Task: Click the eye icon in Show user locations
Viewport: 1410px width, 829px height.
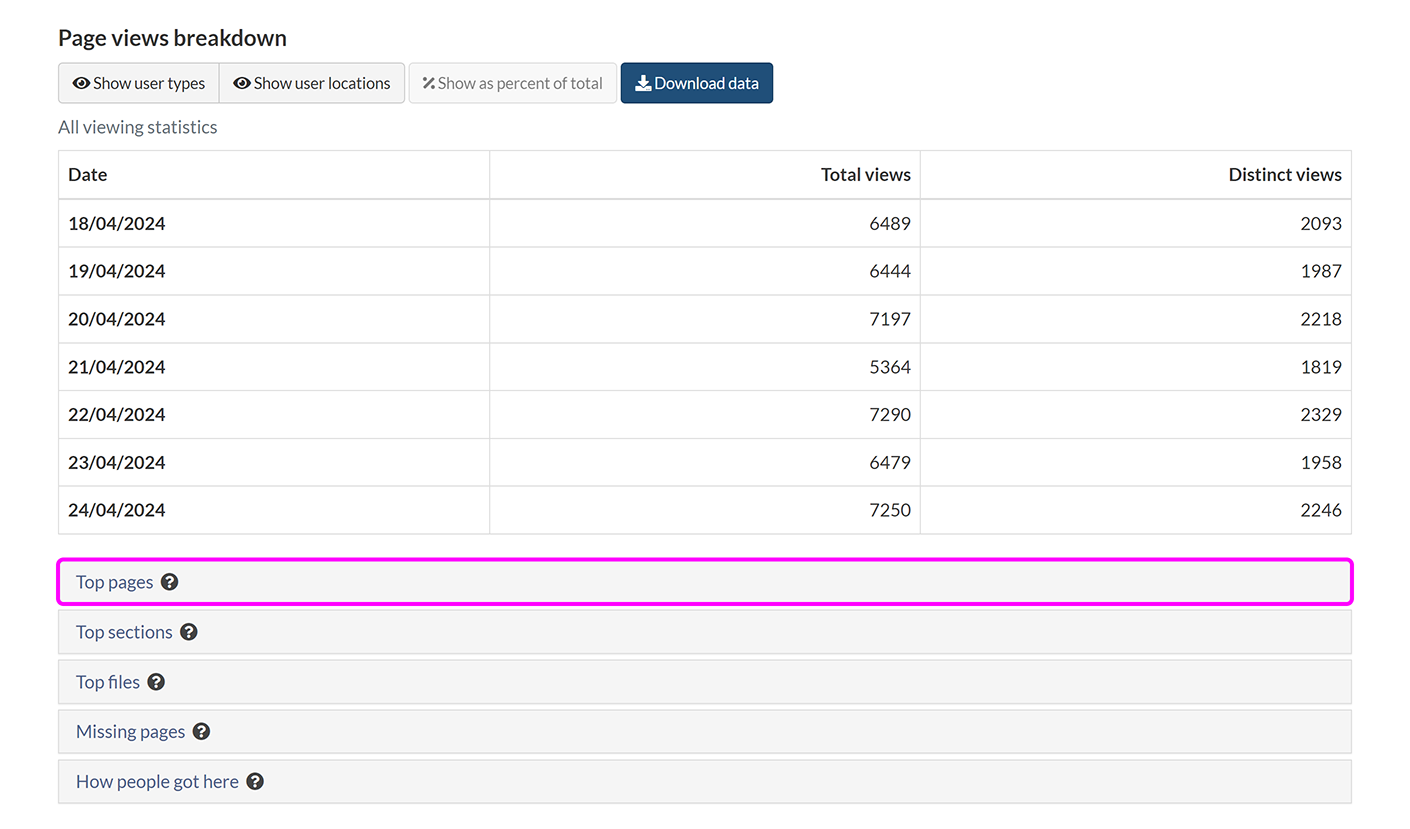Action: [x=242, y=83]
